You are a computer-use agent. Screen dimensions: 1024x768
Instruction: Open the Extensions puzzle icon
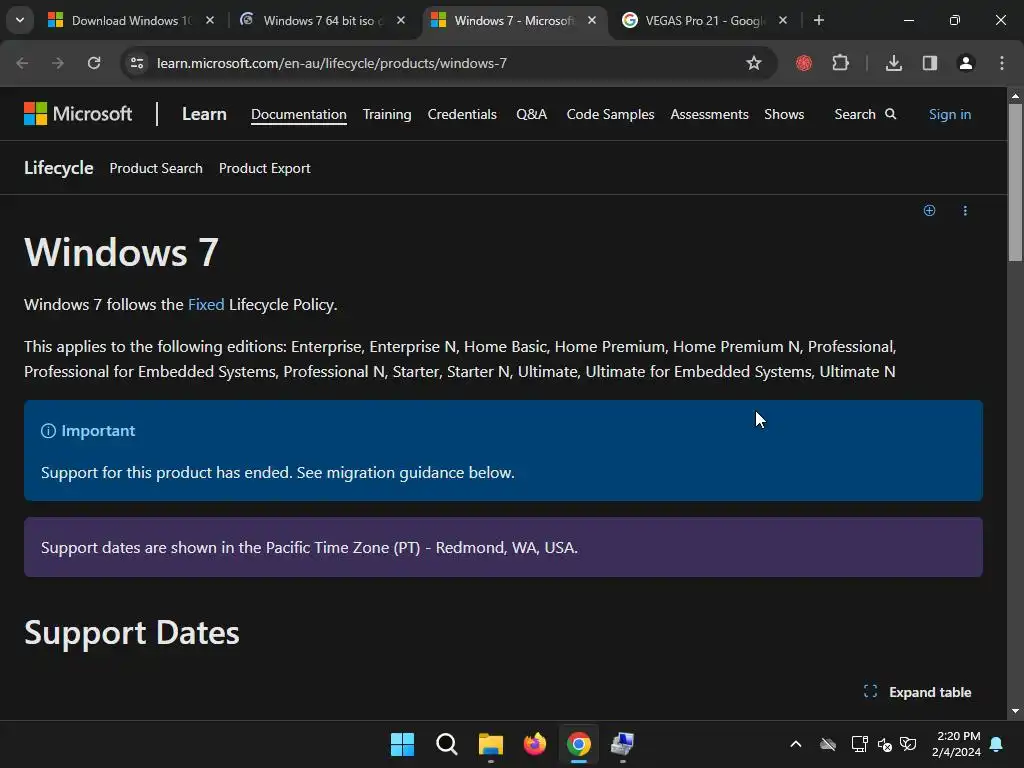(x=840, y=63)
